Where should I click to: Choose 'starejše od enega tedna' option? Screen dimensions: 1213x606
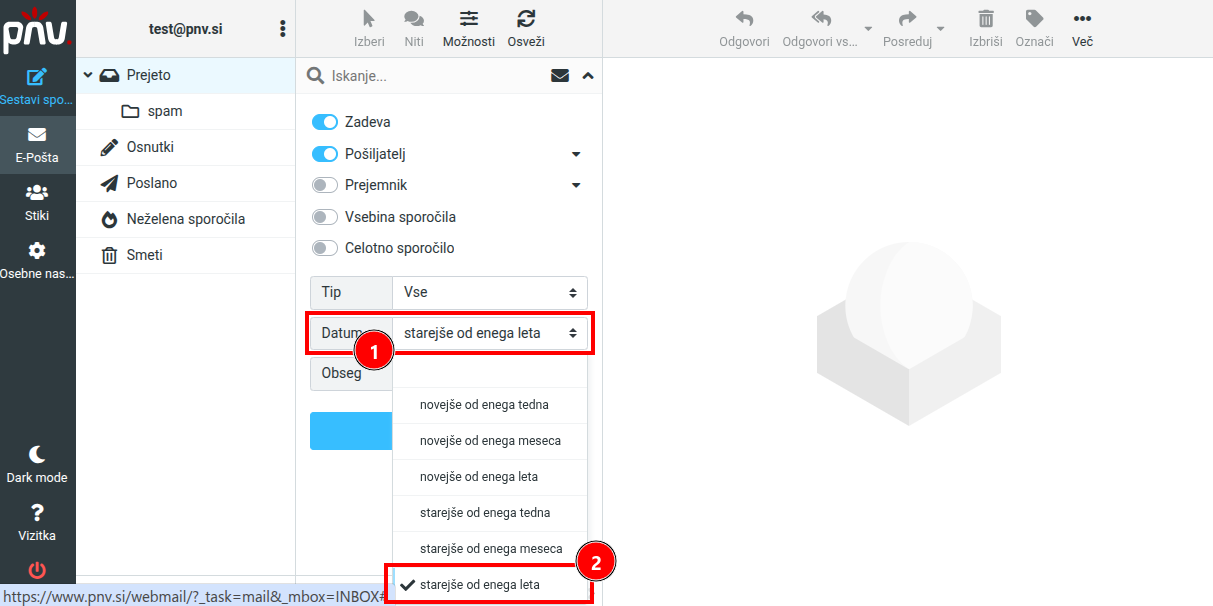[485, 513]
